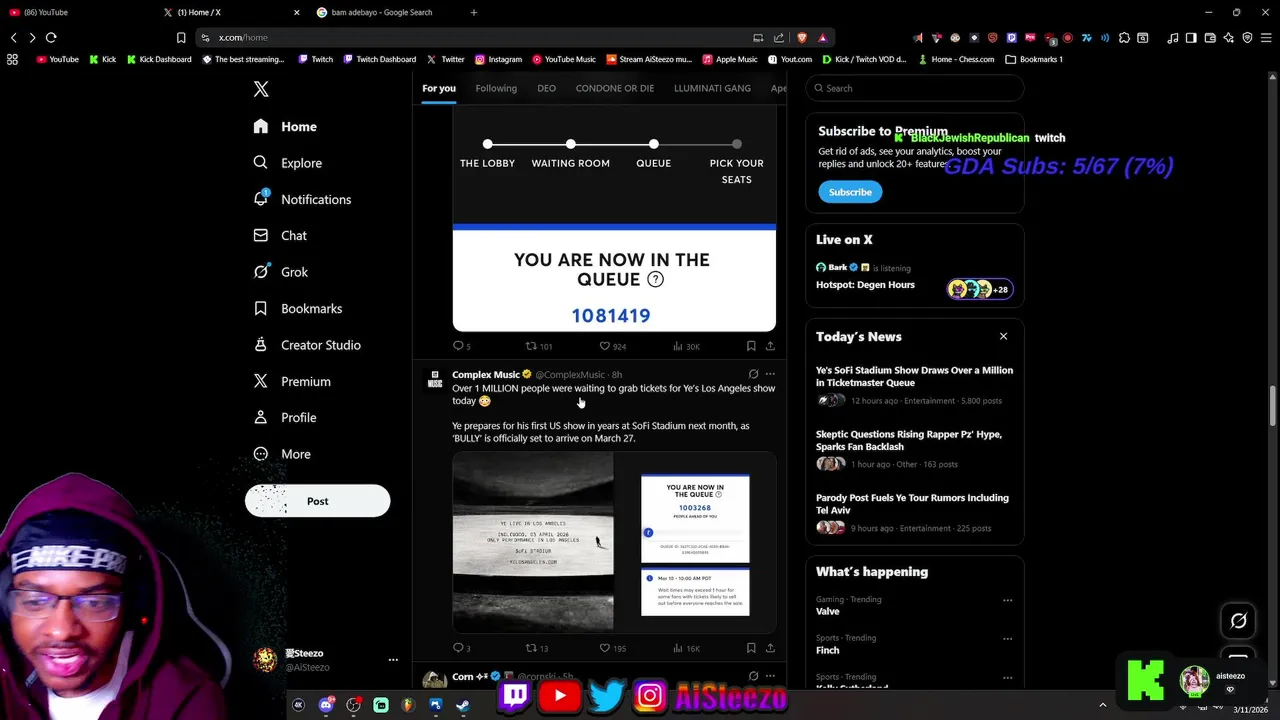Image resolution: width=1280 pixels, height=720 pixels.
Task: Open Explore from the X sidebar
Action: [x=288, y=163]
